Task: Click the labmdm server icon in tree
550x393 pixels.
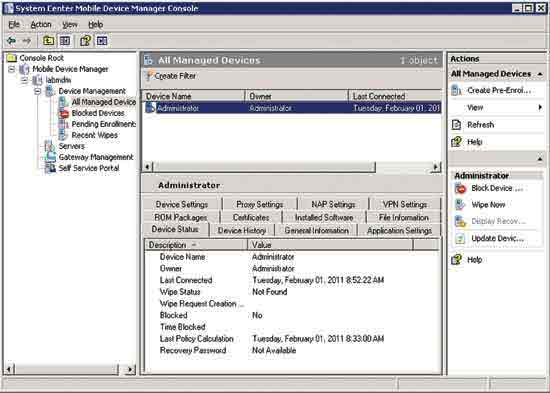Action: 37,80
